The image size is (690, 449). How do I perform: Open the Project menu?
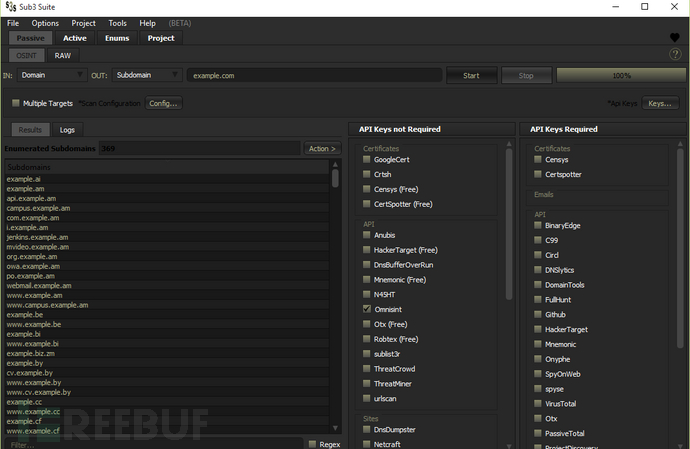click(x=83, y=23)
